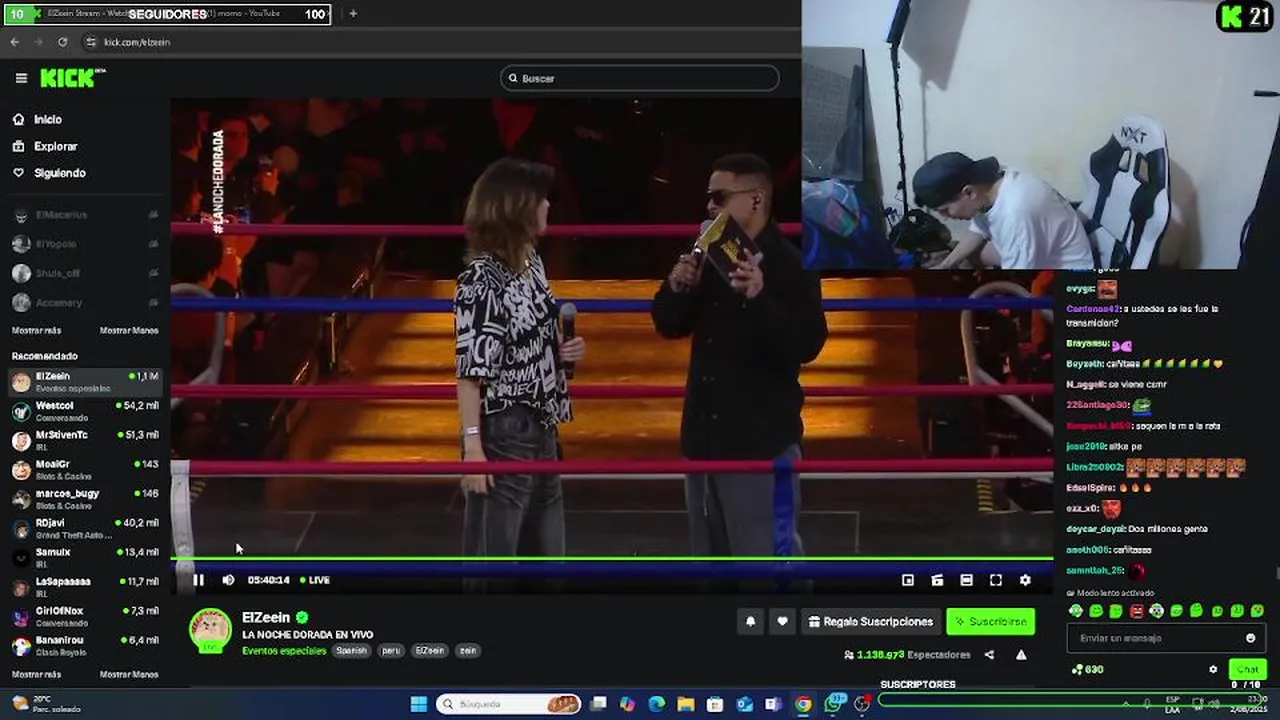Open Eventos especiales category link

[x=284, y=650]
